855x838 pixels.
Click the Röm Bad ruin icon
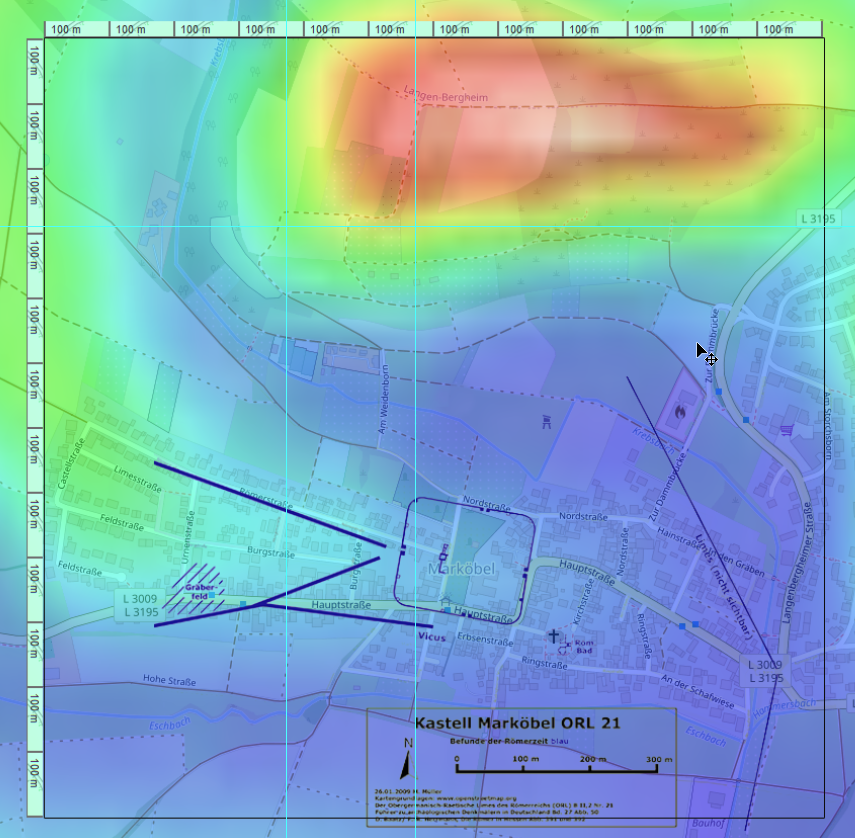click(564, 647)
